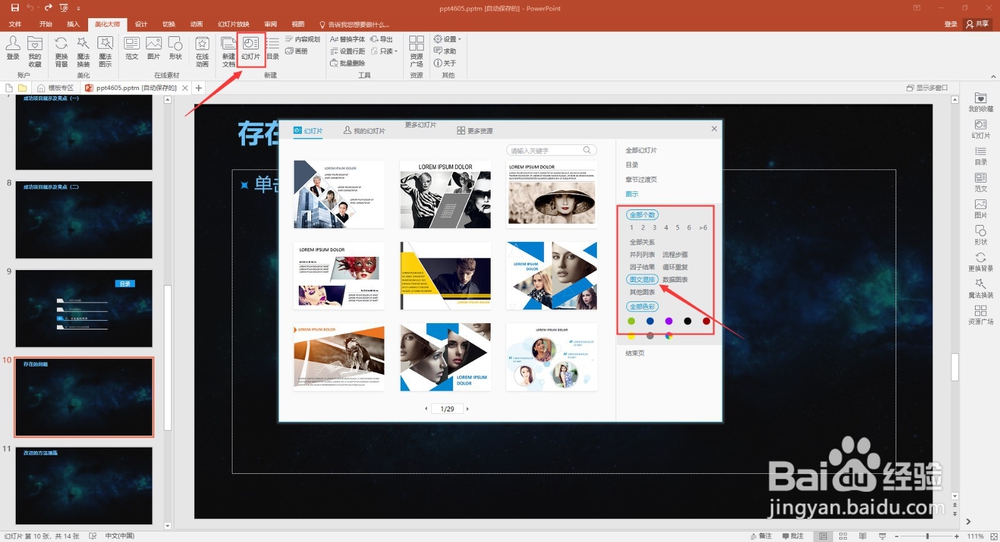1000x542 pixels.
Task: Switch to the 动画 ribbon tab
Action: coord(196,24)
